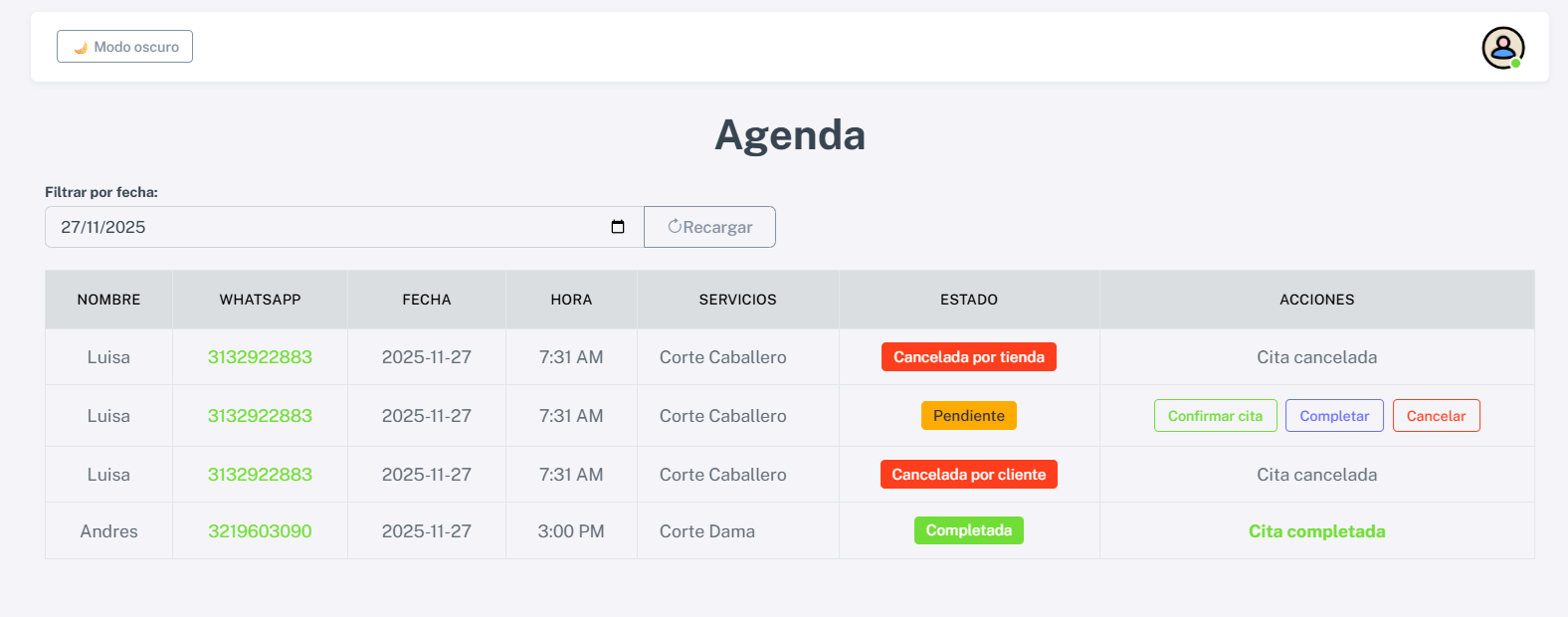The height and width of the screenshot is (617, 1568).
Task: Confirm Luisa's pending appointment
Action: 1215,416
